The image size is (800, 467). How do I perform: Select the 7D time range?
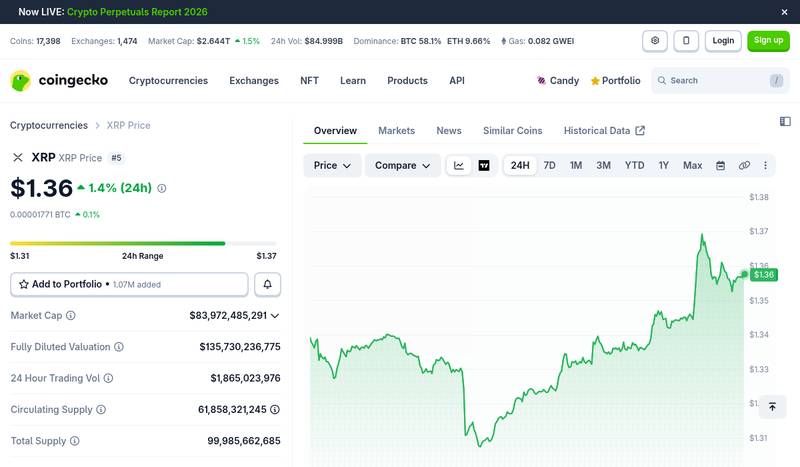[x=549, y=165]
